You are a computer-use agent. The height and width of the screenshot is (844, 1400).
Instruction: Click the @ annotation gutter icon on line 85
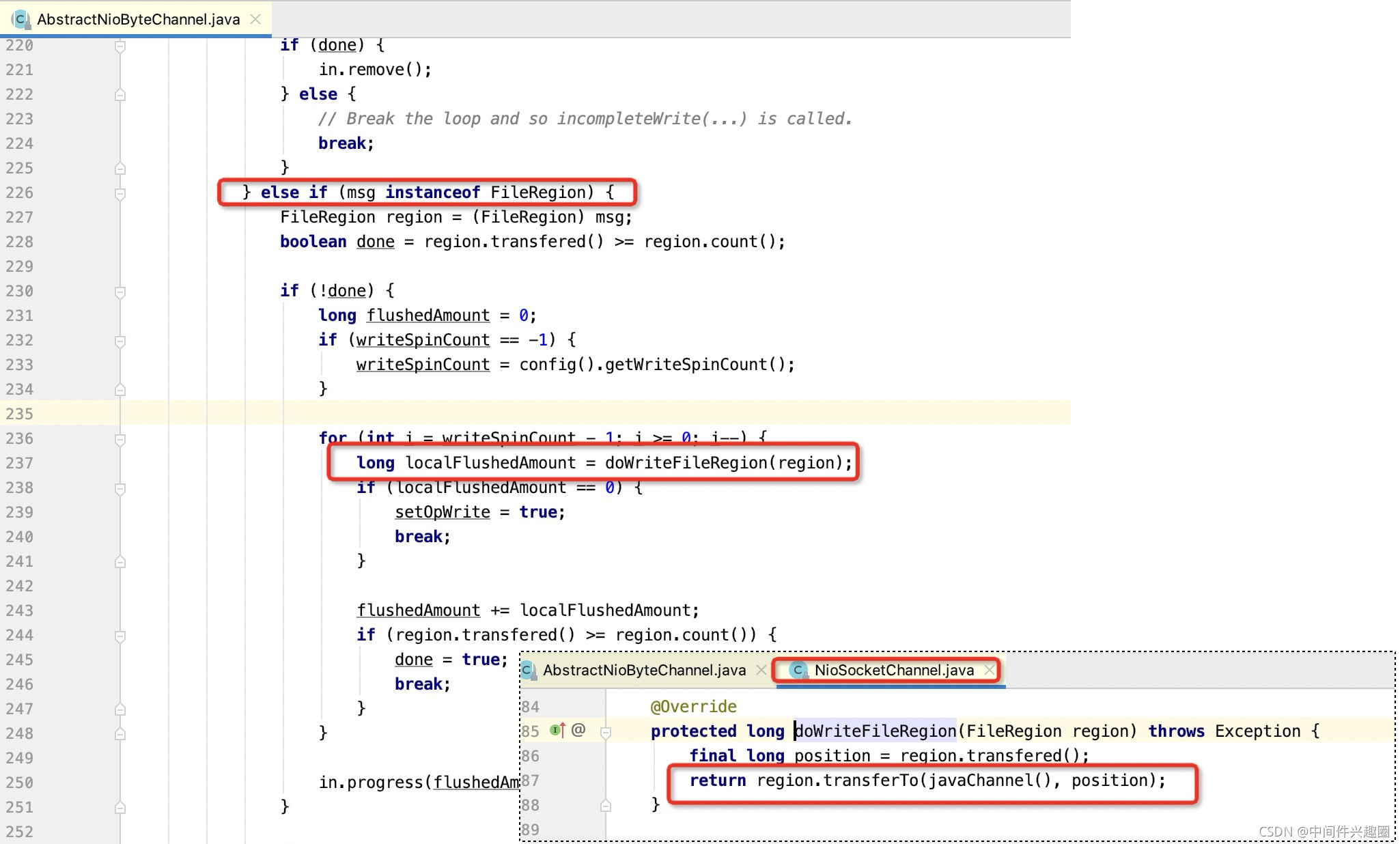578,730
